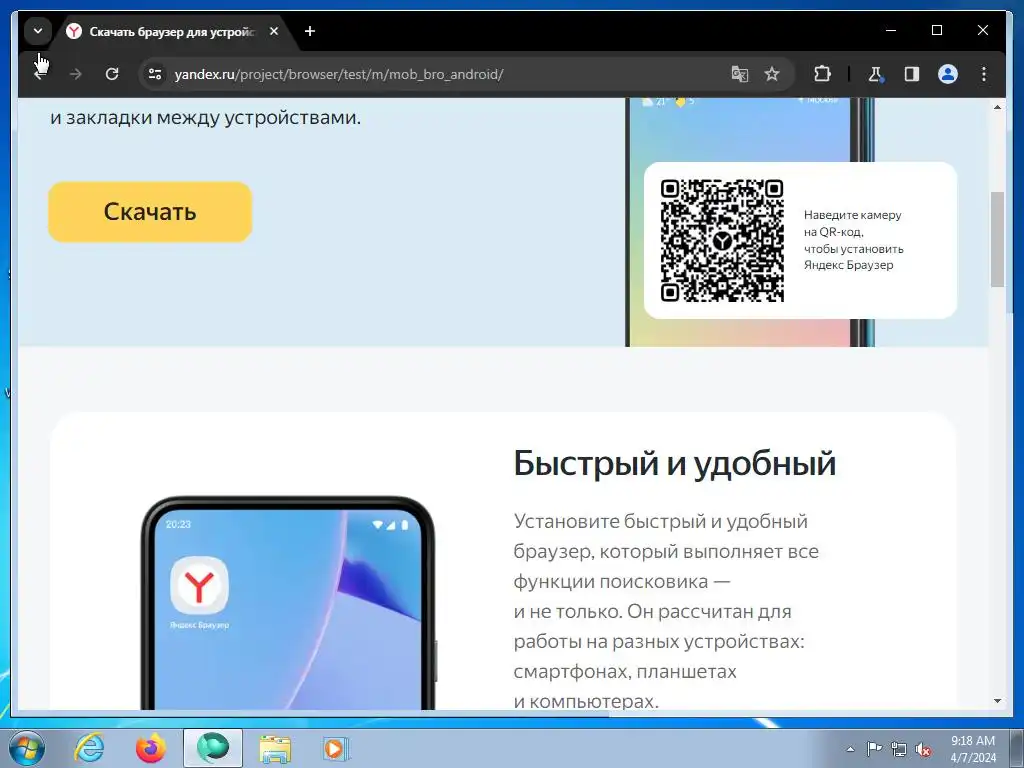This screenshot has height=768, width=1024.
Task: Click text Наведите камеру на QR-код
Action: click(852, 223)
